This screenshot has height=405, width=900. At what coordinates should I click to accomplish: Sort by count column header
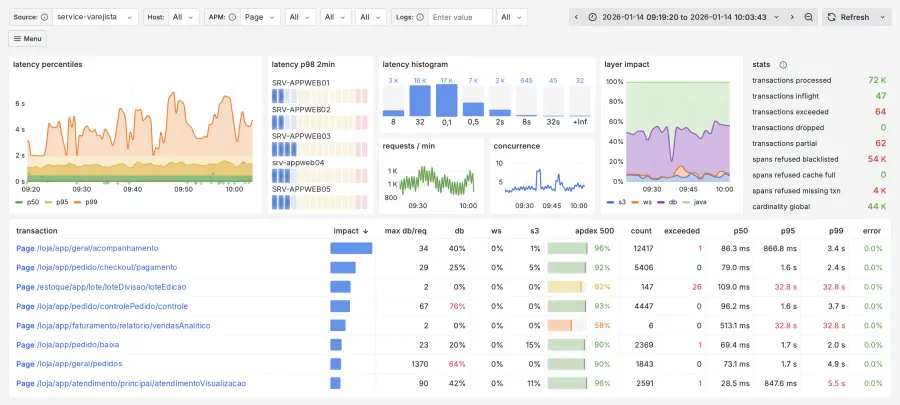641,231
